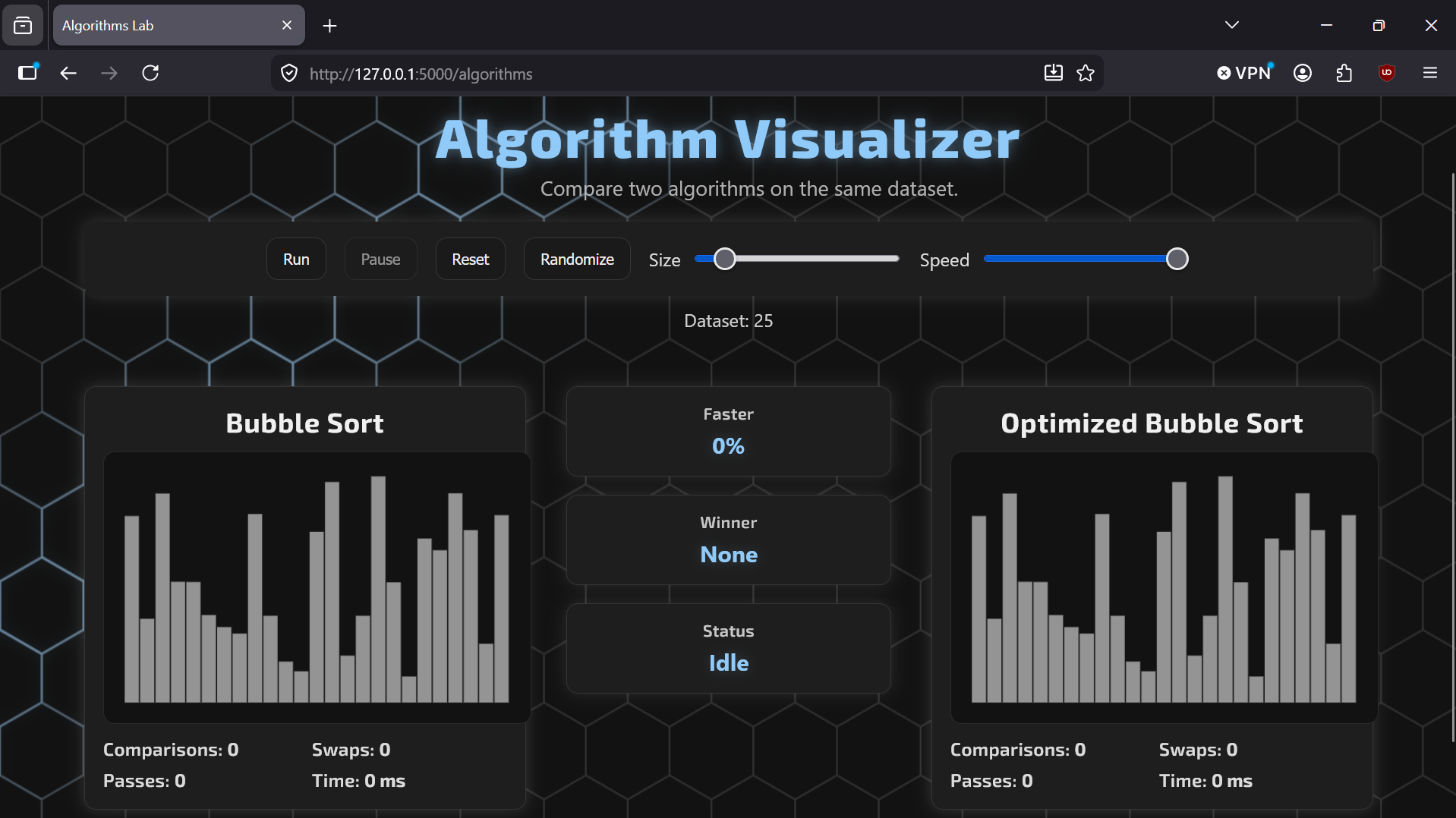Click 'Swaps: 0' under Optimized Bubble Sort
The height and width of the screenshot is (818, 1456).
[1198, 750]
